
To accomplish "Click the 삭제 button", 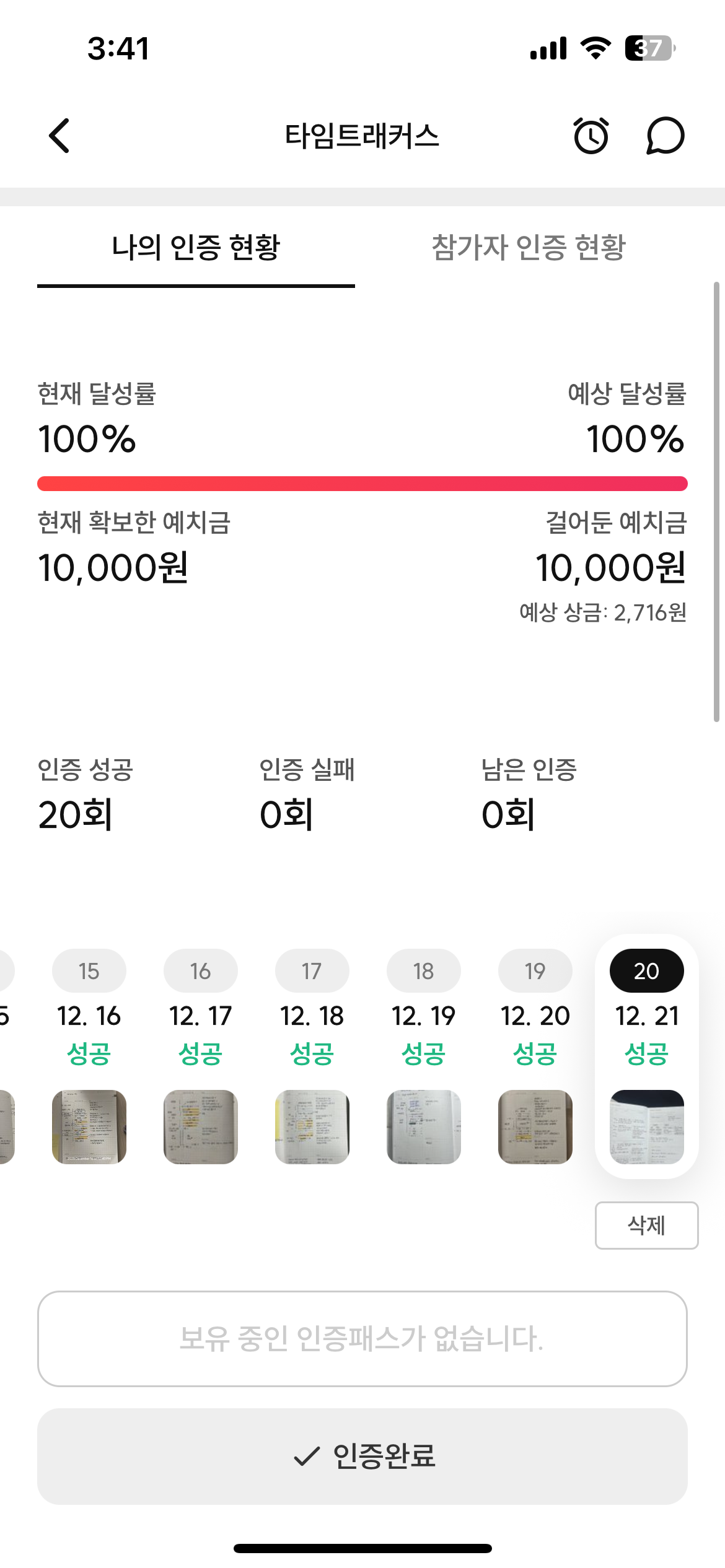I will click(x=646, y=1226).
